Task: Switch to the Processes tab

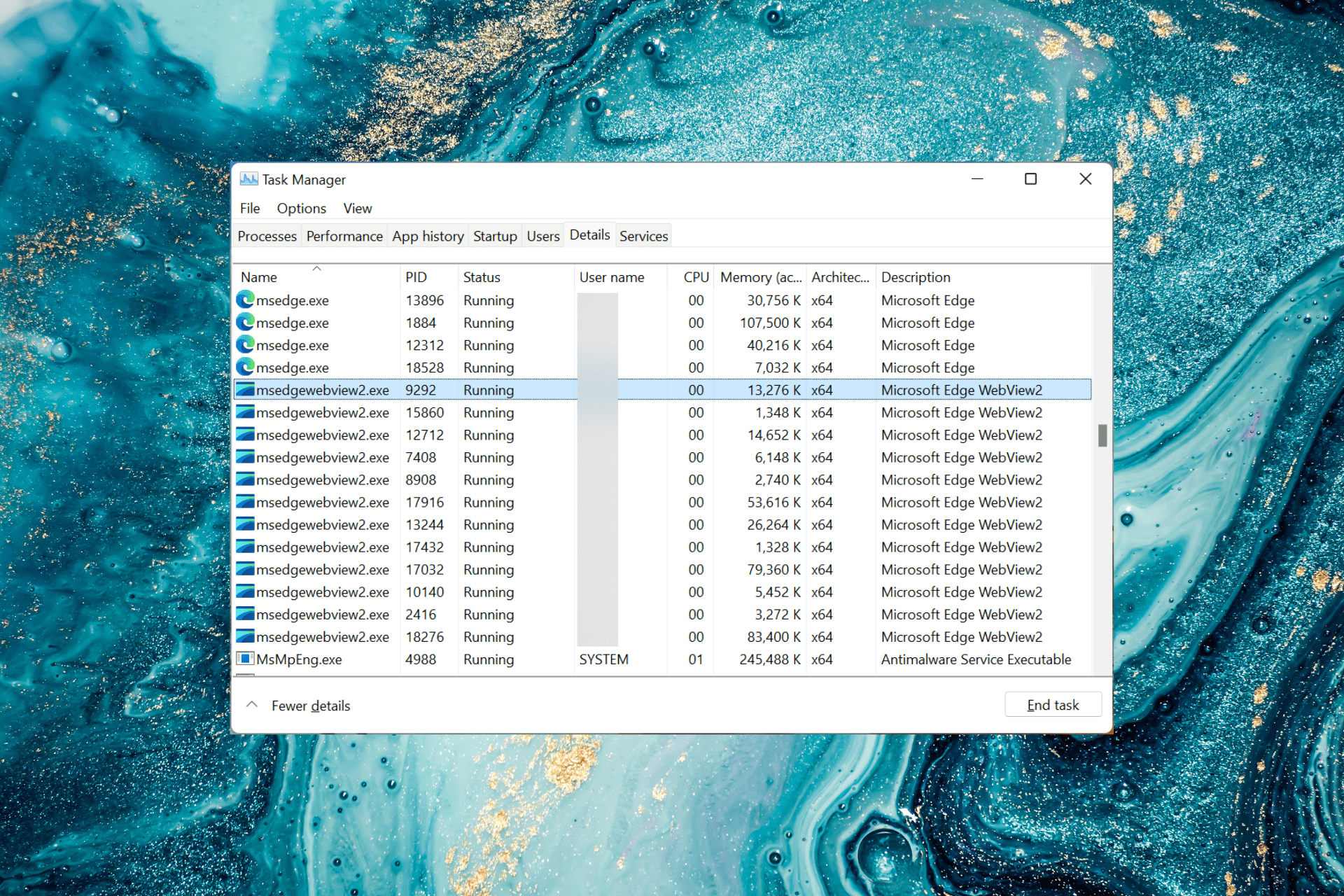Action: pos(265,235)
